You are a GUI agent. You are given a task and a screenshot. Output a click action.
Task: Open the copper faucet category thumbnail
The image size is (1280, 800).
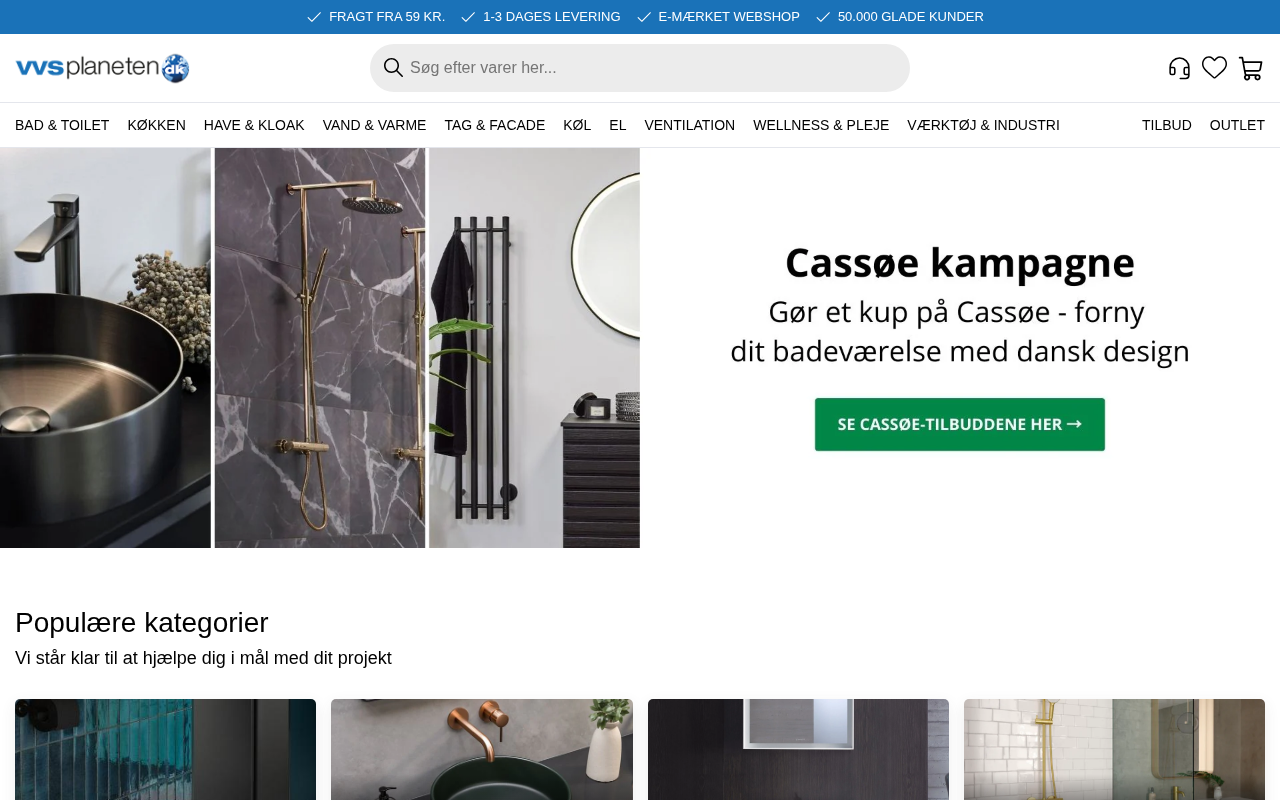coord(482,749)
